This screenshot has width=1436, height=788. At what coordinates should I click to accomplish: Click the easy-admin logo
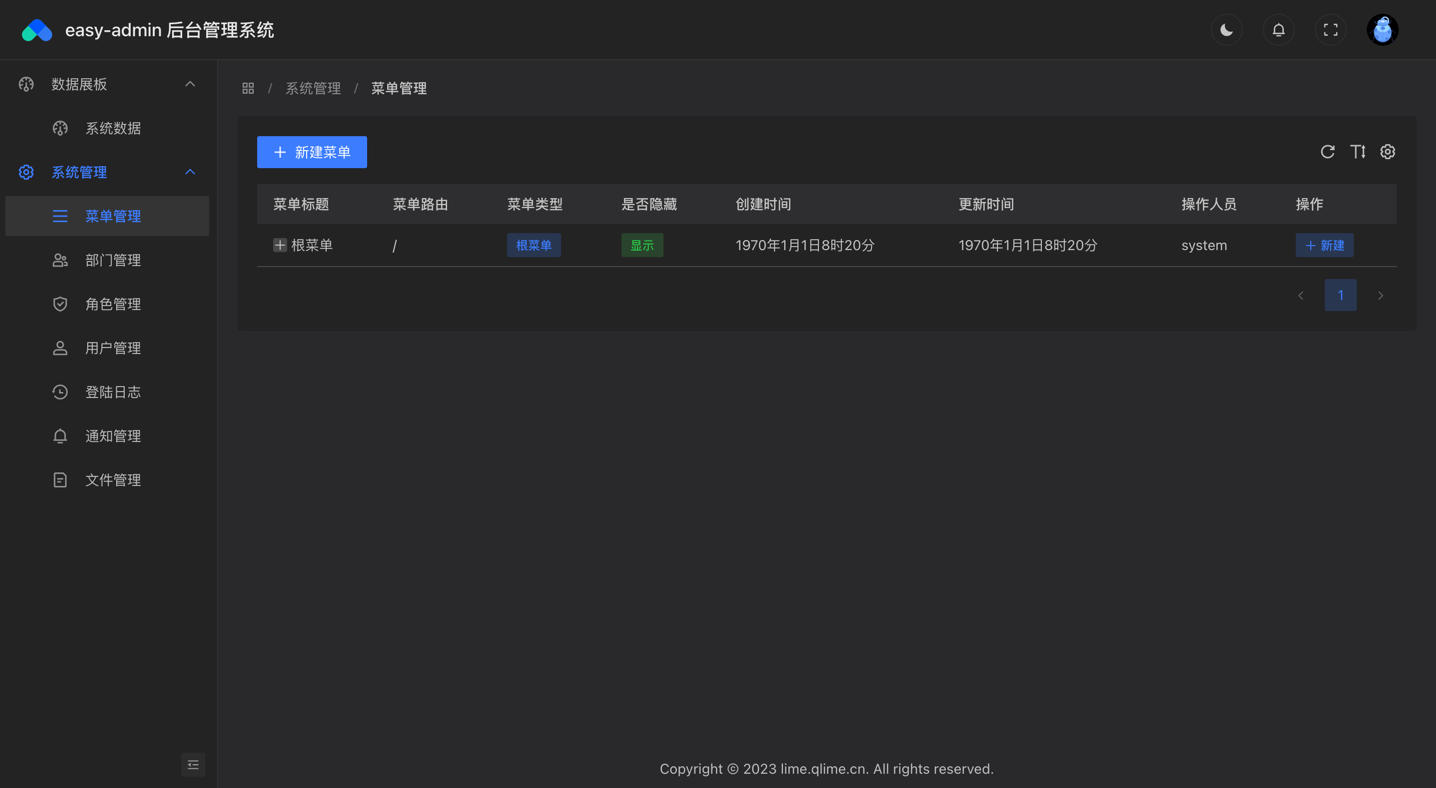click(x=37, y=30)
